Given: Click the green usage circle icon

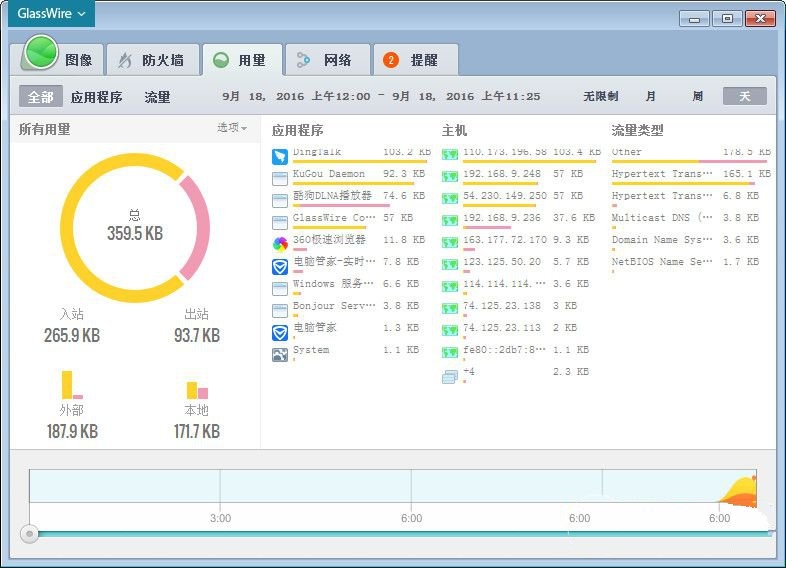Looking at the screenshot, I should (x=221, y=60).
